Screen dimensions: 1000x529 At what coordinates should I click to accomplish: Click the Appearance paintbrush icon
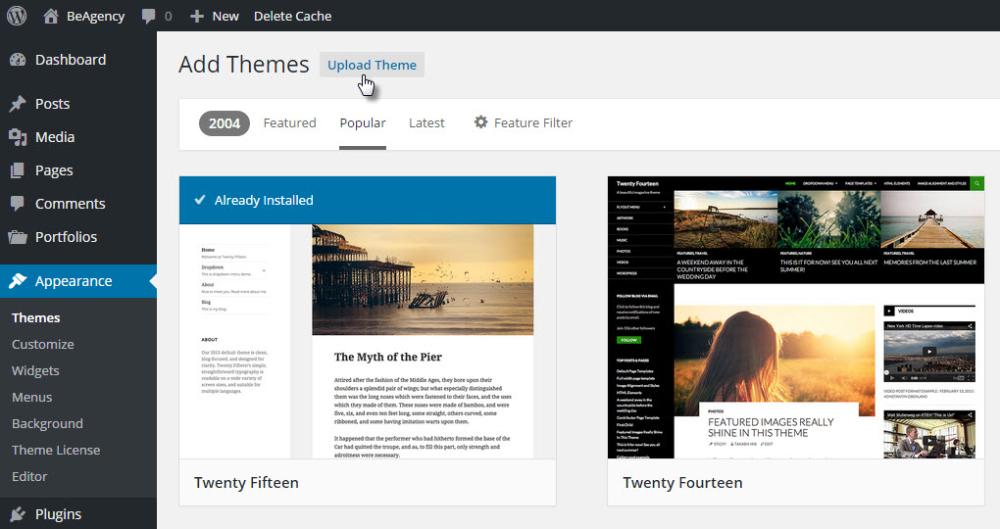click(17, 281)
